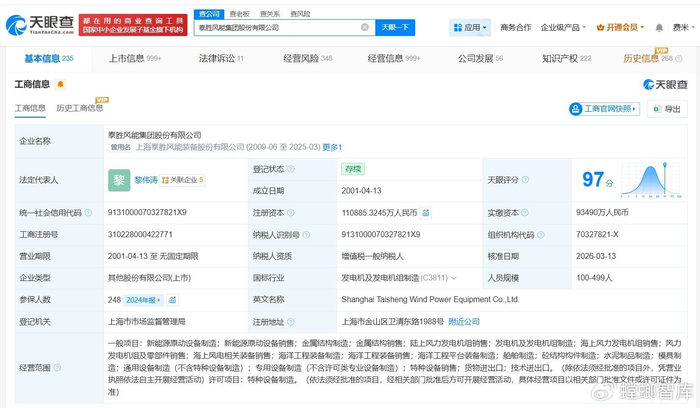This screenshot has width=700, height=408.
Task: Click the chart icon beside registered capital
Action: click(425, 214)
